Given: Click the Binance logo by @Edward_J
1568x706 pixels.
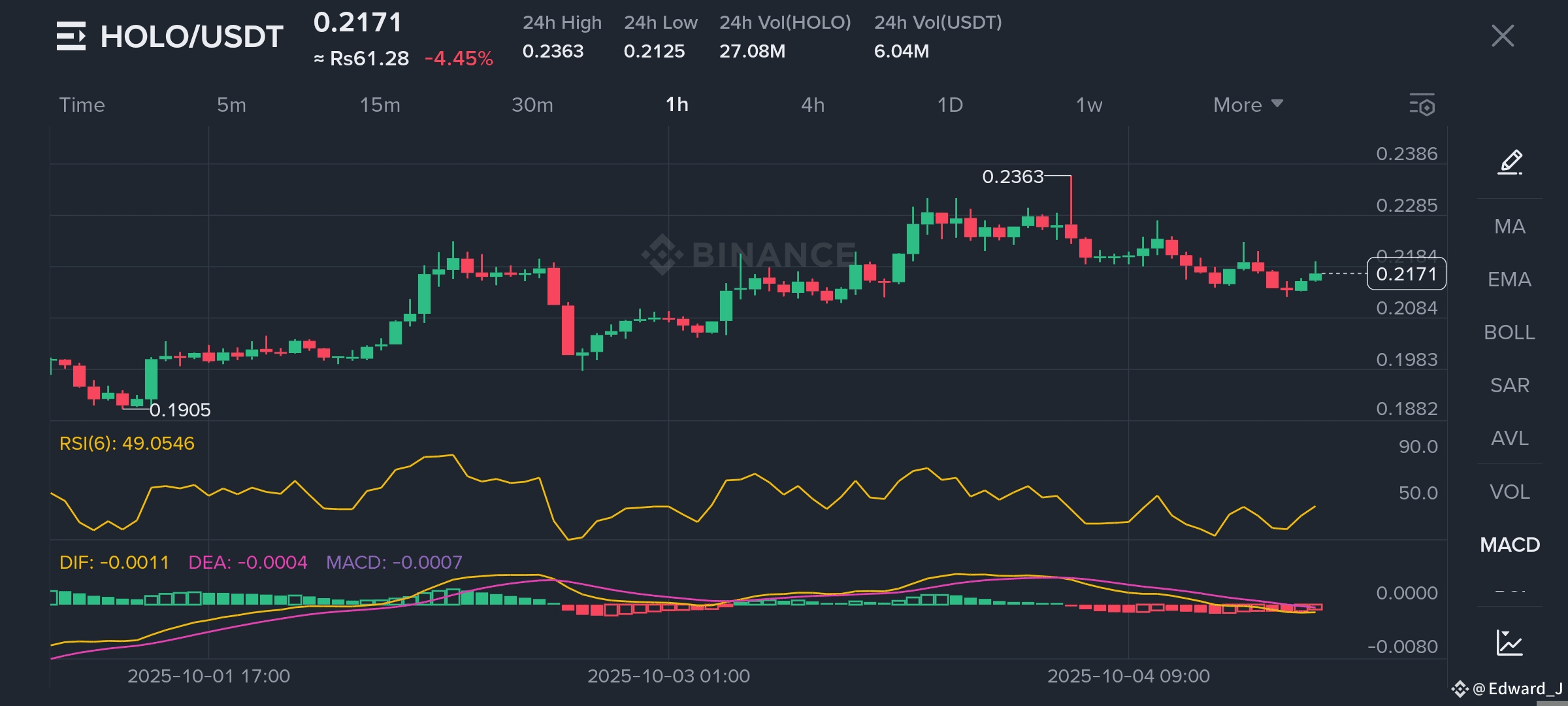Looking at the screenshot, I should 1460,689.
